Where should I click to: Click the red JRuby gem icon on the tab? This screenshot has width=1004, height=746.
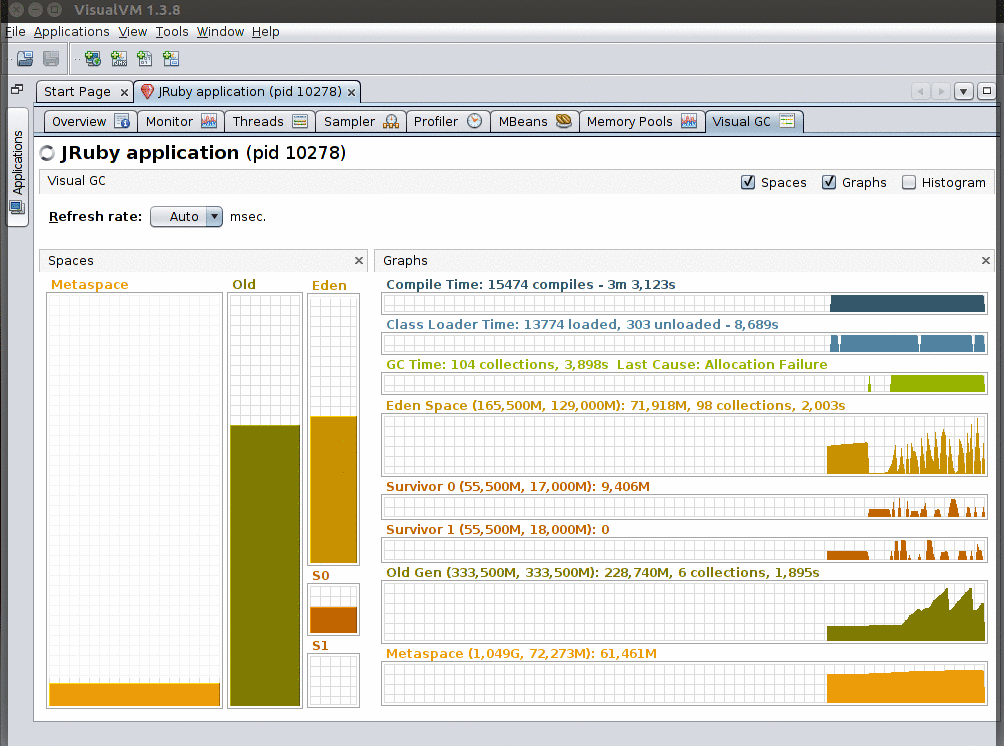pos(147,92)
